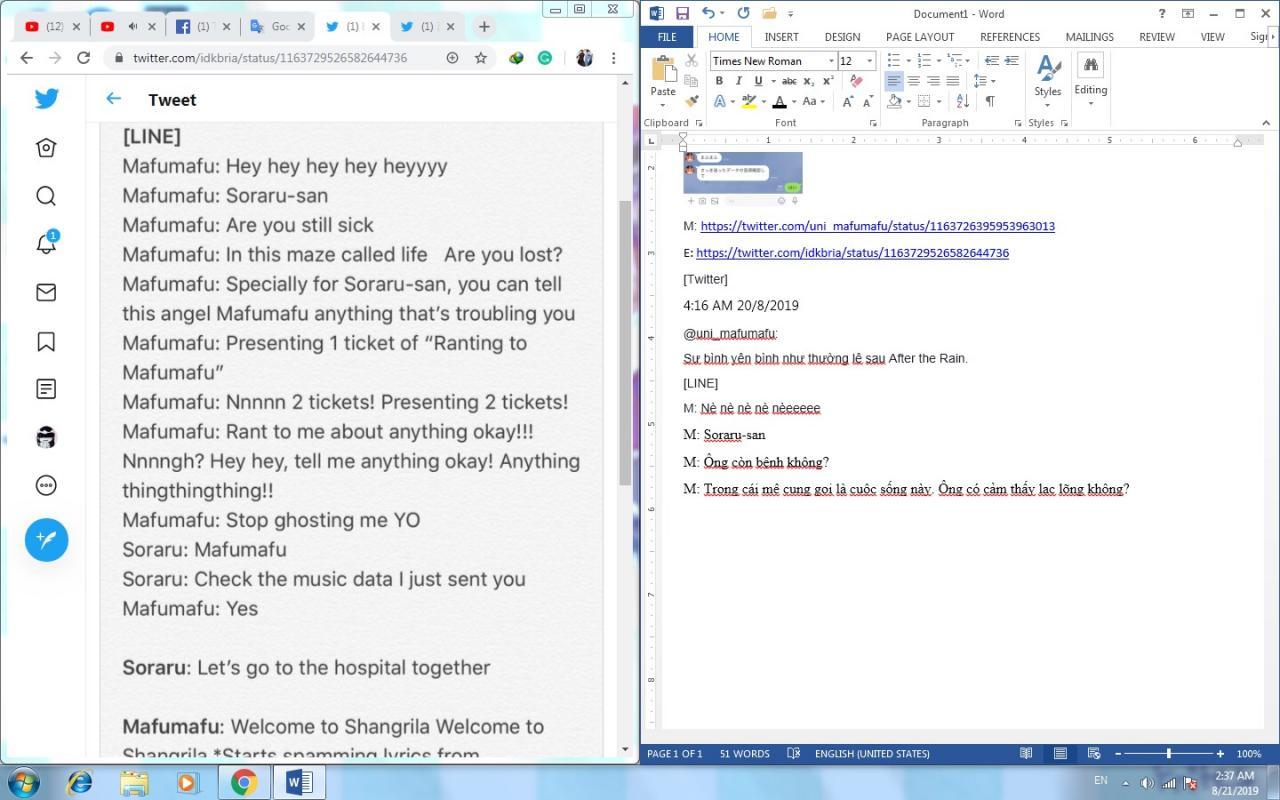Open Twitter Bookmarks icon in sidebar
This screenshot has width=1280, height=800.
click(x=46, y=341)
